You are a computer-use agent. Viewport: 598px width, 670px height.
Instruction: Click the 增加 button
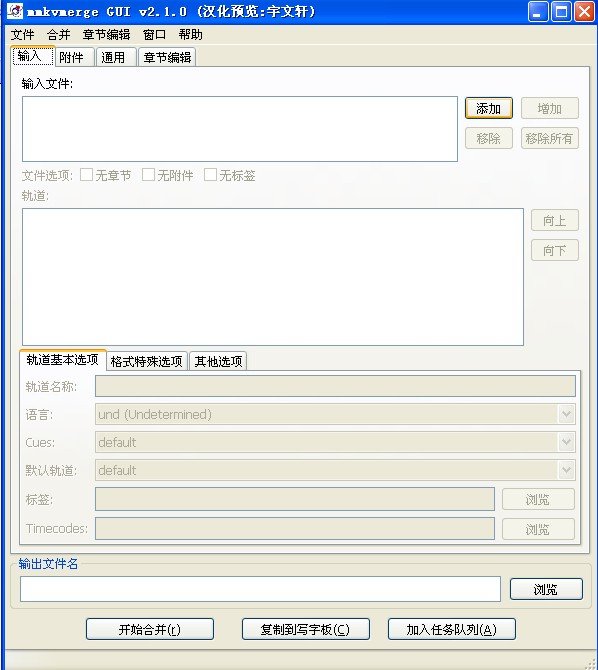(x=550, y=109)
